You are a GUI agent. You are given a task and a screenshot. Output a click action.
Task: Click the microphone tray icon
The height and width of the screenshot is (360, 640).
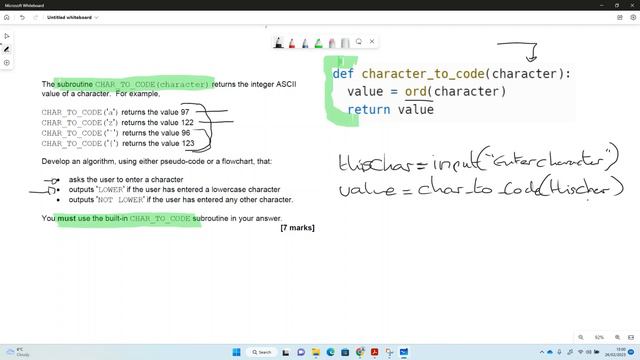click(x=560, y=352)
